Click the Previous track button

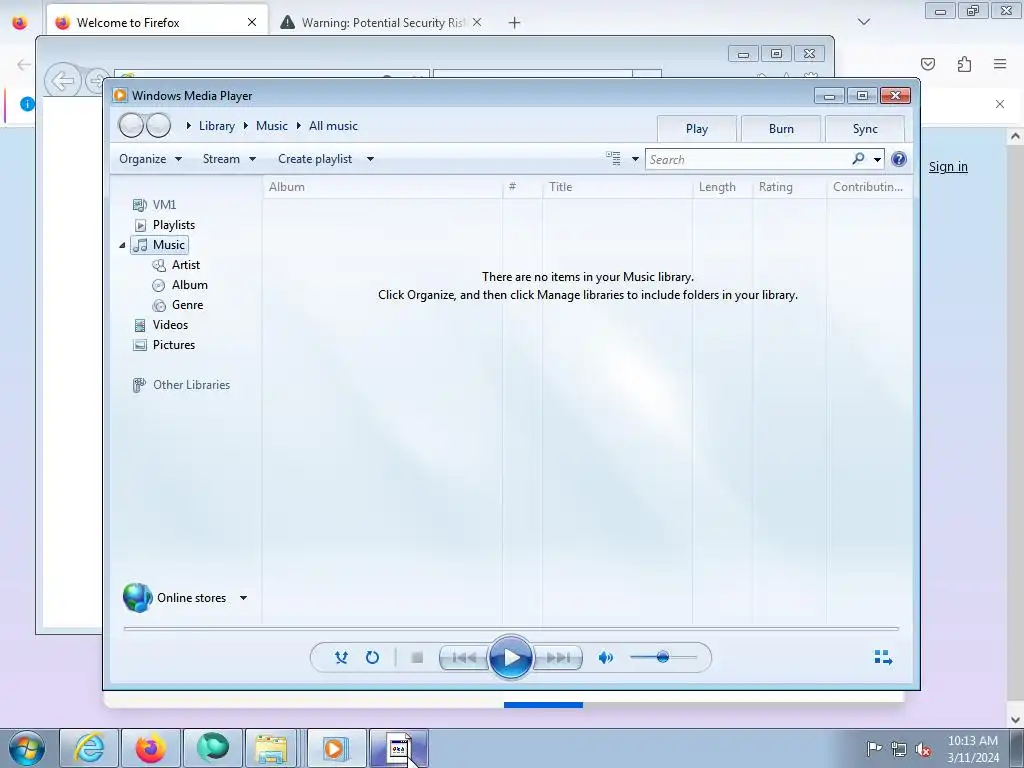click(464, 658)
